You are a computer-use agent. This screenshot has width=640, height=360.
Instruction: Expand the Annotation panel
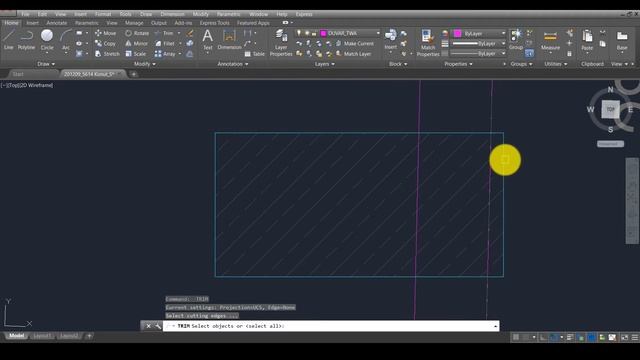(233, 64)
